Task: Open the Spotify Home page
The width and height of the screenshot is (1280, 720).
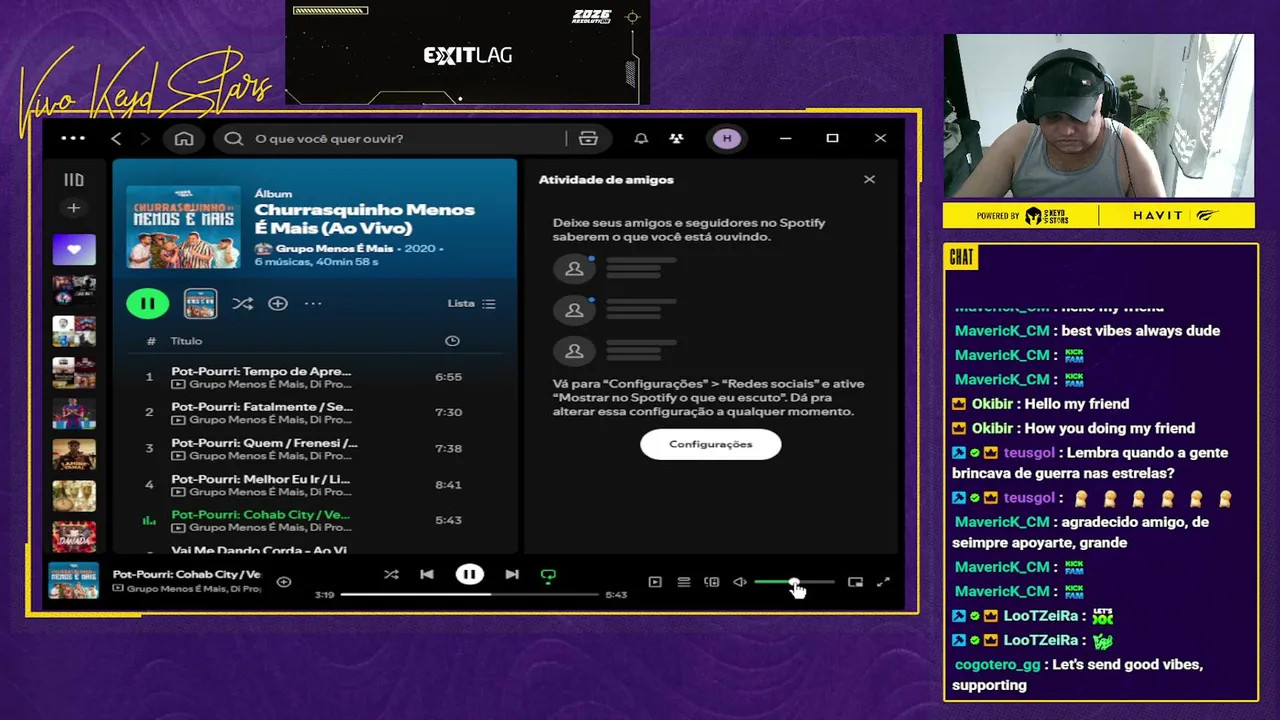Action: [184, 138]
